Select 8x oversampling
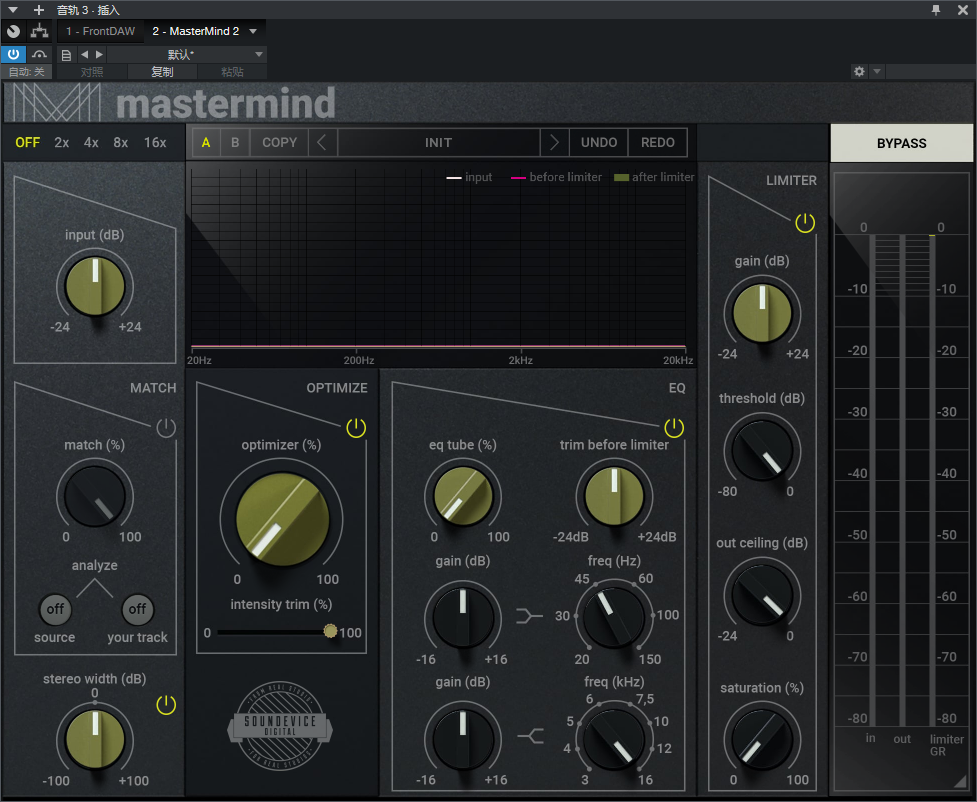This screenshot has width=977, height=802. click(x=121, y=143)
